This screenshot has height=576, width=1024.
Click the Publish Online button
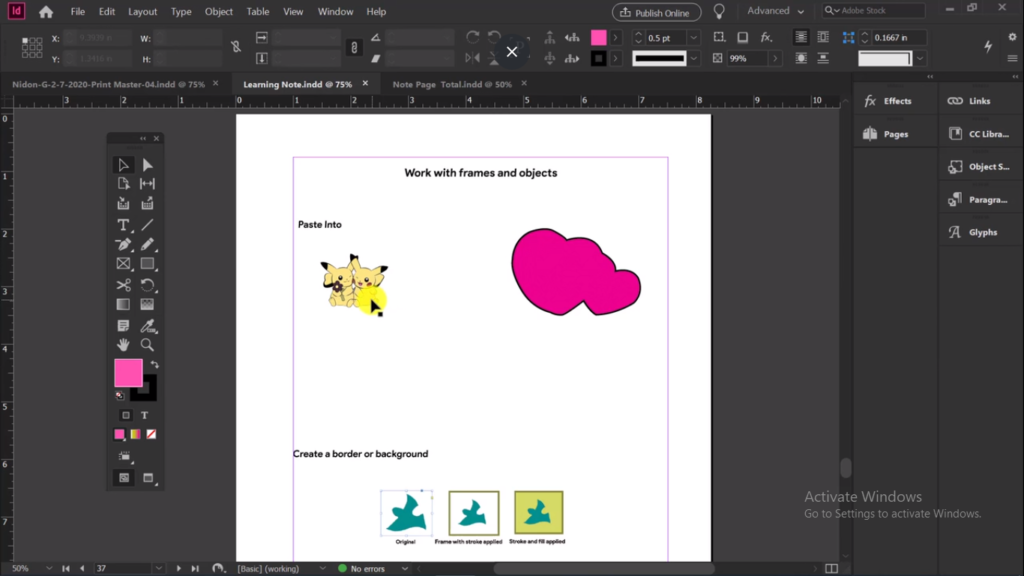coord(656,12)
